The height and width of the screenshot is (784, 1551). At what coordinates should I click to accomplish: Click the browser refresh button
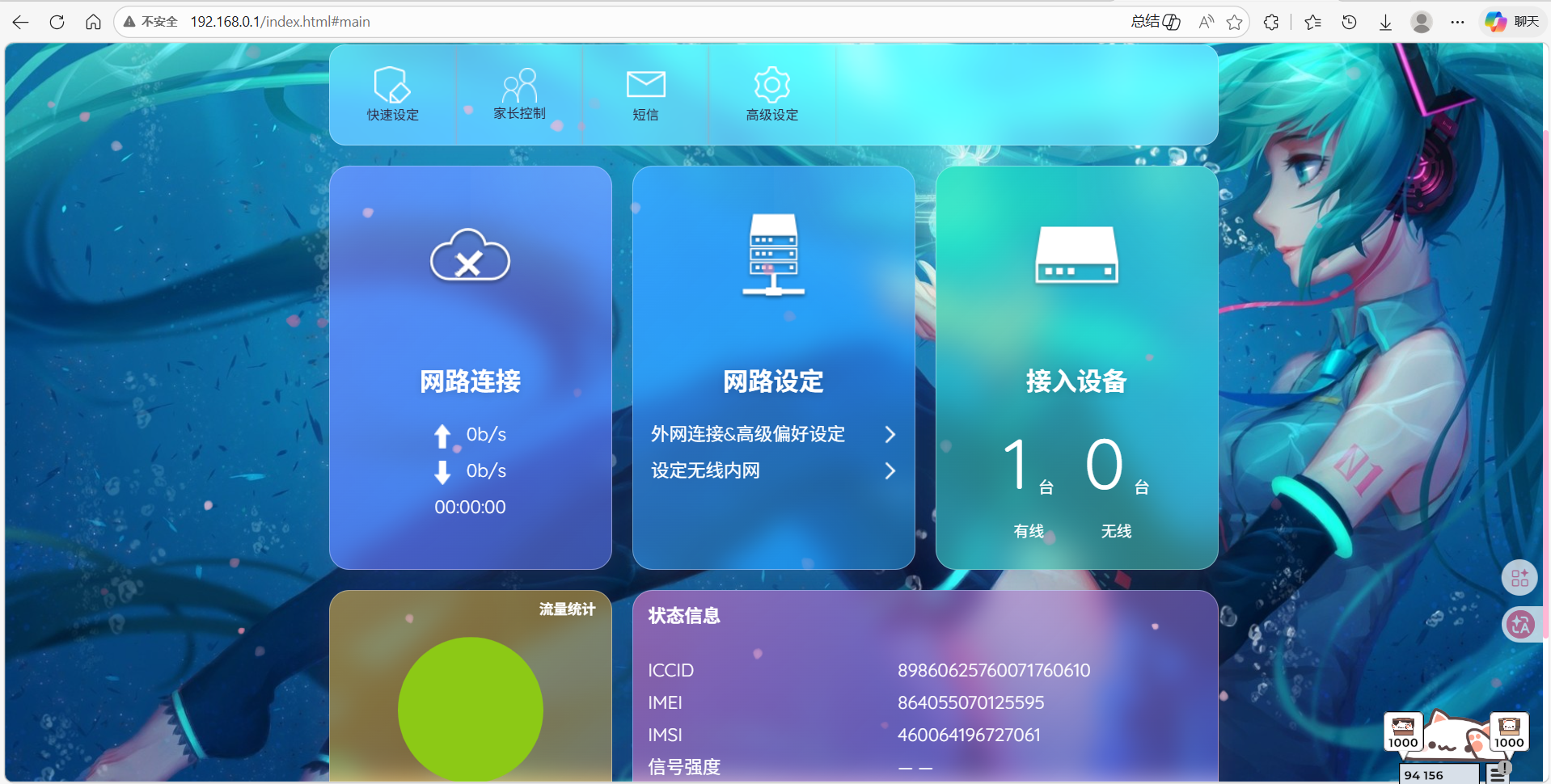click(x=57, y=22)
